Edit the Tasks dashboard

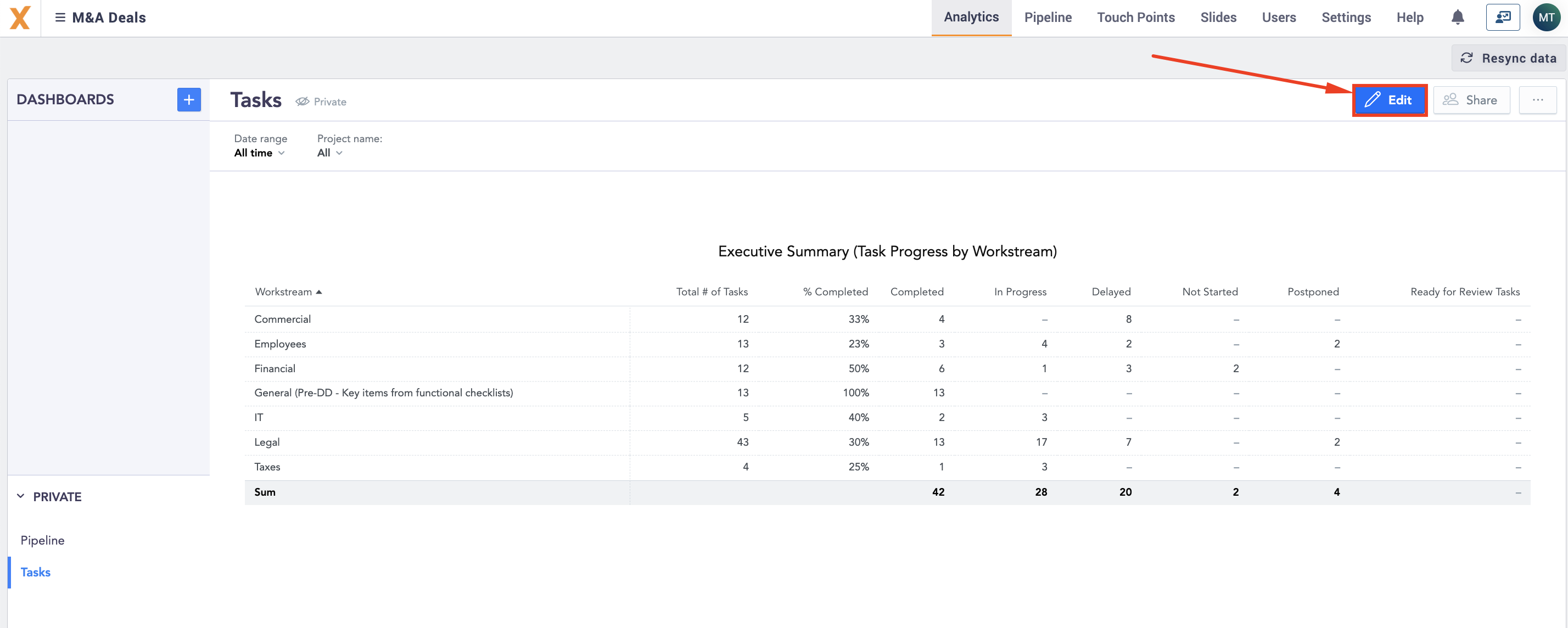click(x=1390, y=100)
